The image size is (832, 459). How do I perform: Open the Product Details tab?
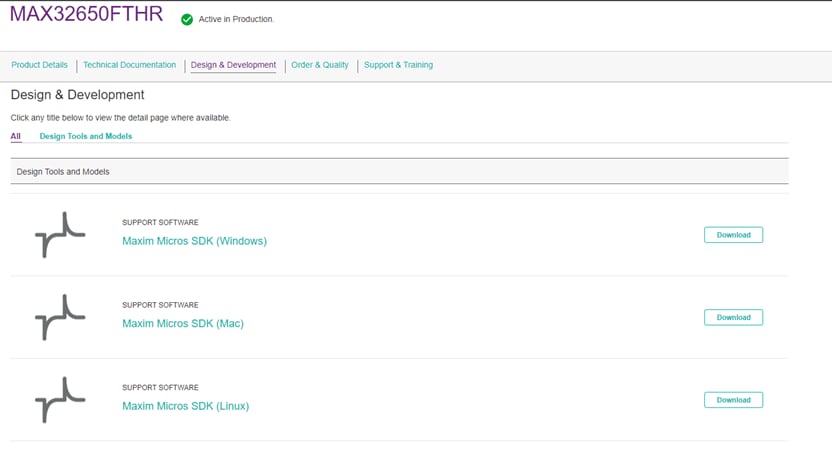(40, 65)
